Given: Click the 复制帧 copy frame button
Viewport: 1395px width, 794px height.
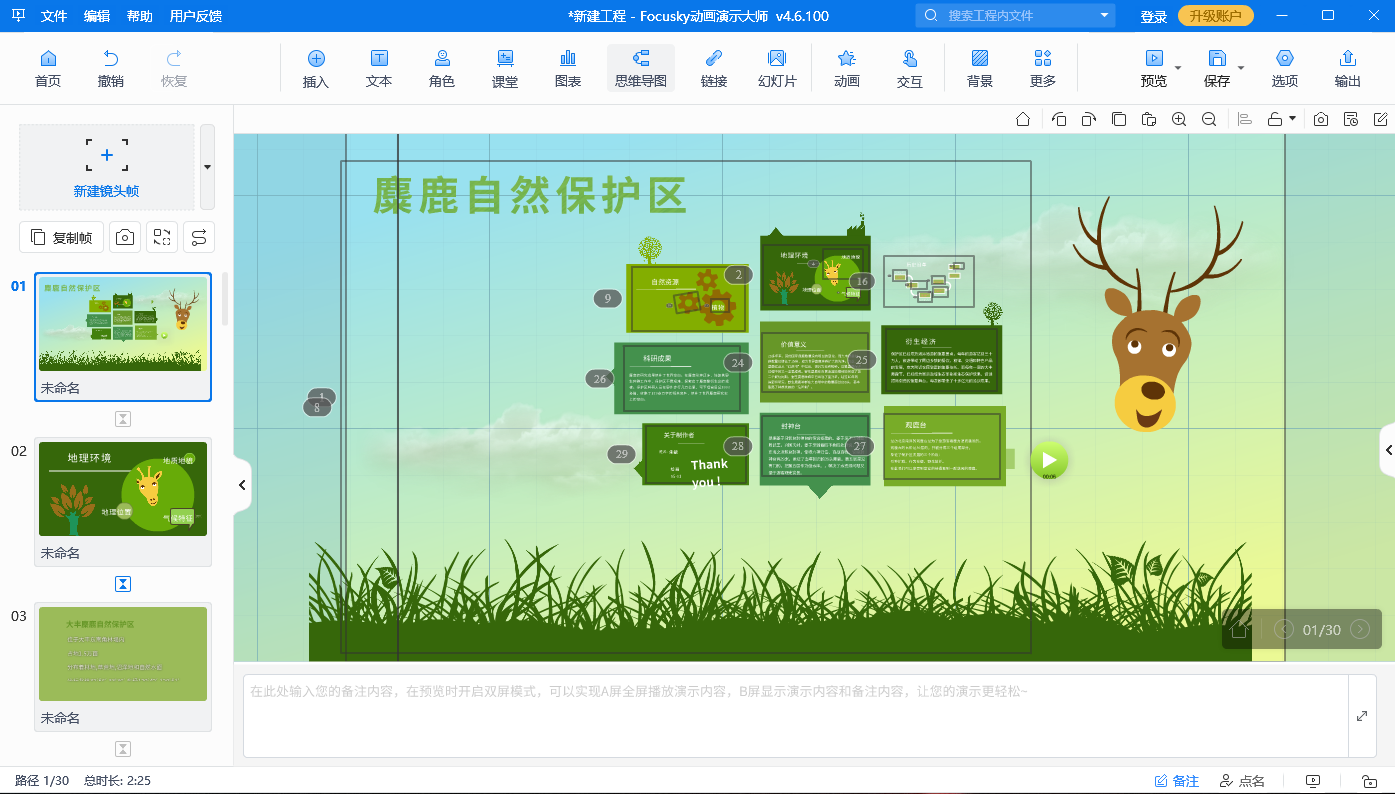Looking at the screenshot, I should [x=62, y=237].
